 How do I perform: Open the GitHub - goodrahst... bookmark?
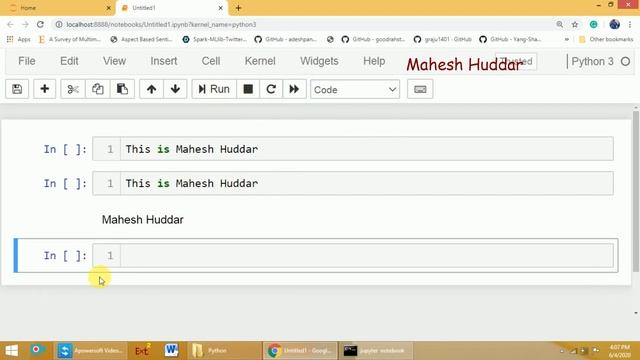point(373,39)
